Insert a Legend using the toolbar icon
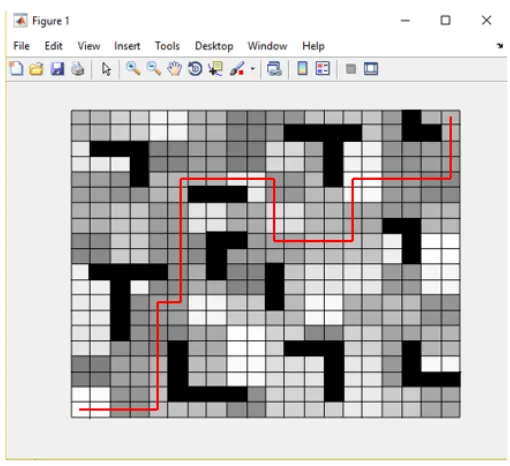 (323, 69)
